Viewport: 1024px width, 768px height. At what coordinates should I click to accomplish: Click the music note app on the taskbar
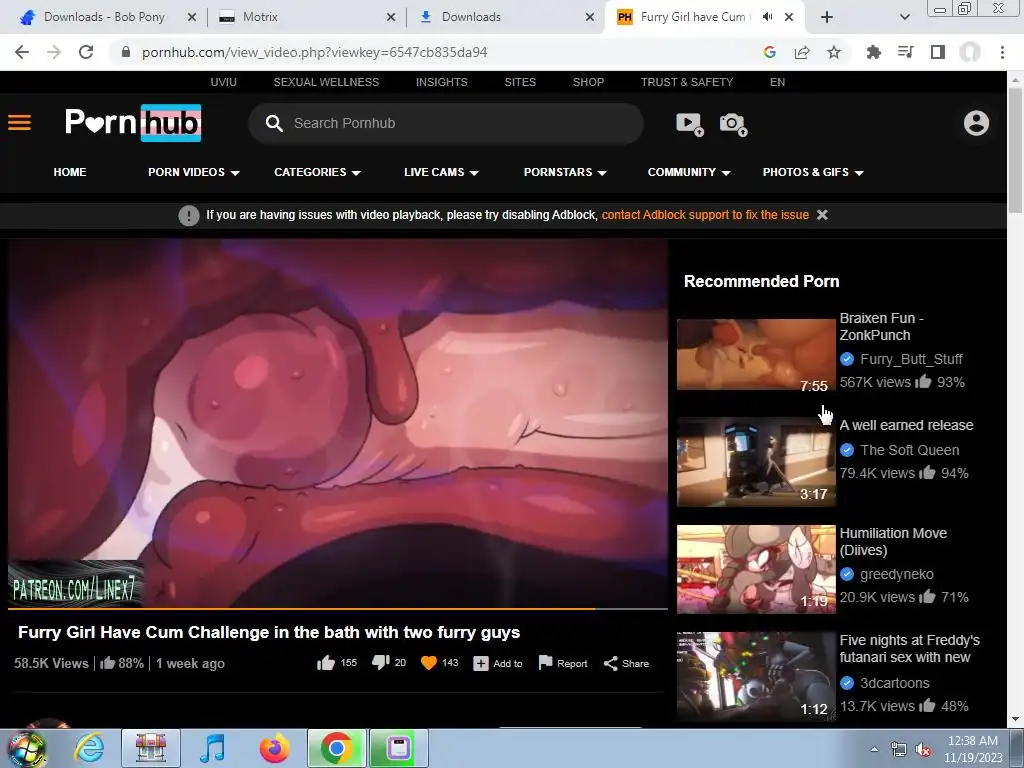click(213, 748)
